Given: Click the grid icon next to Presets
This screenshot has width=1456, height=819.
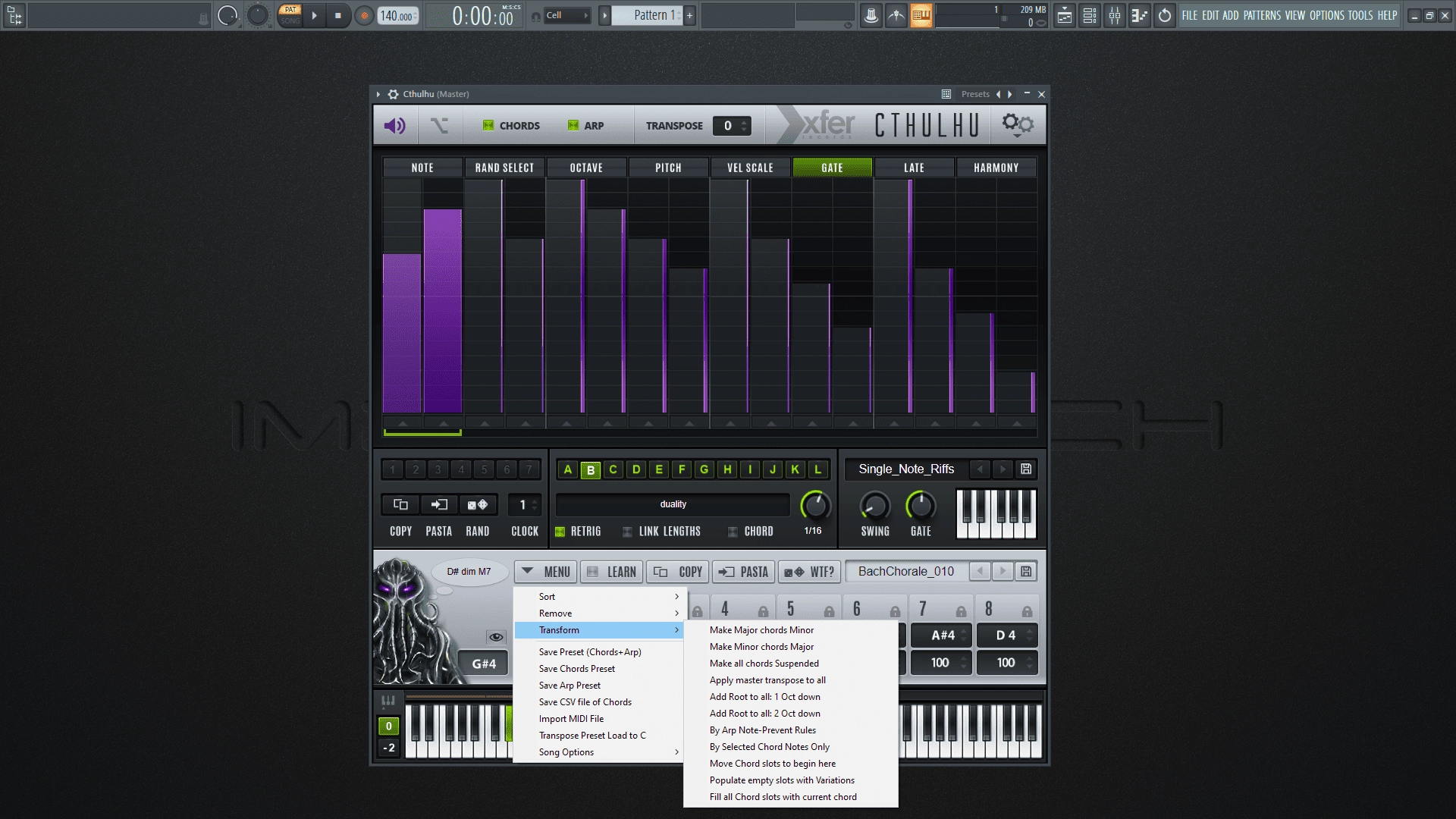Looking at the screenshot, I should click(946, 94).
